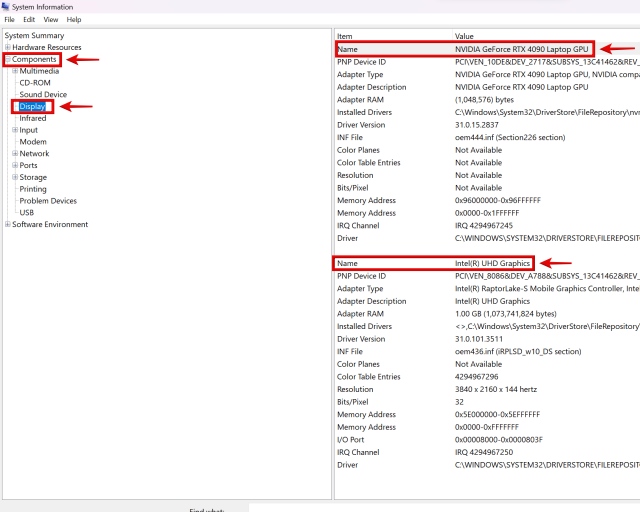Click PNP Device ID row starting PCI\VEN_10DE

click(x=487, y=62)
